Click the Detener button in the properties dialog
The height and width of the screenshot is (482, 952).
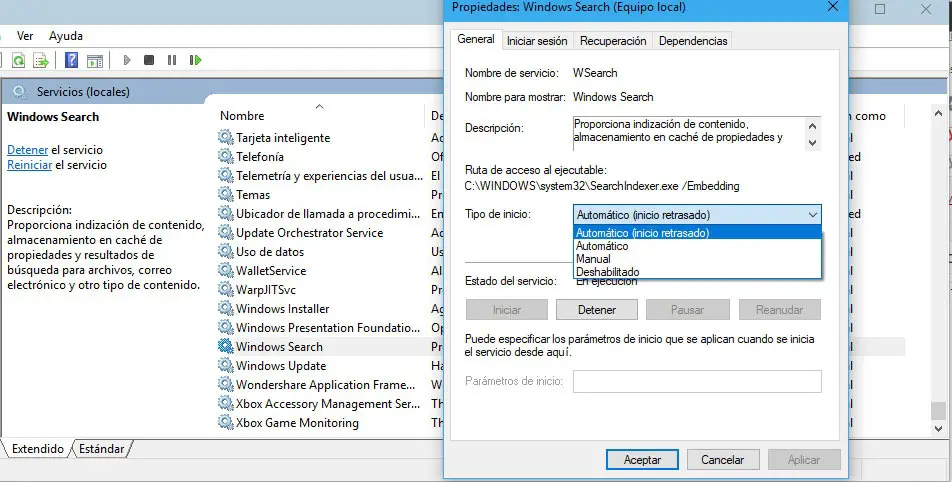597,310
